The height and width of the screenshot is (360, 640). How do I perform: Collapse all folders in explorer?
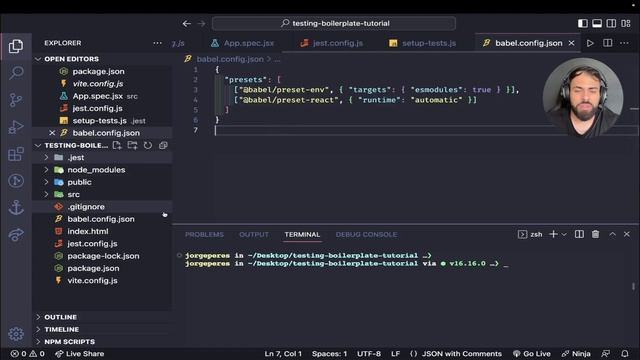point(163,145)
